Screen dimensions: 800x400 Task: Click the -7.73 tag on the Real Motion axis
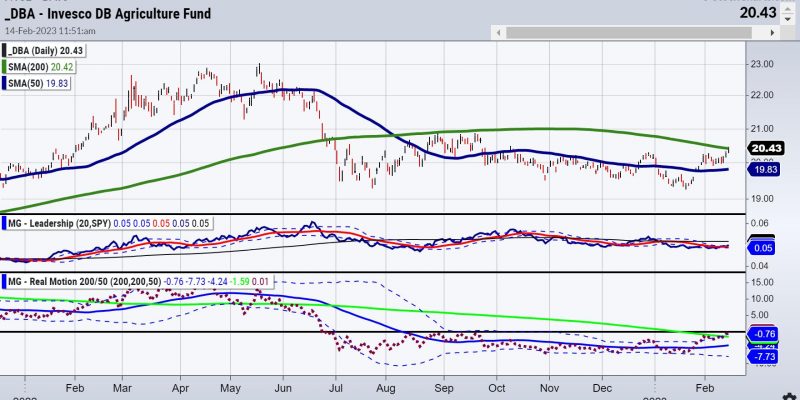762,356
